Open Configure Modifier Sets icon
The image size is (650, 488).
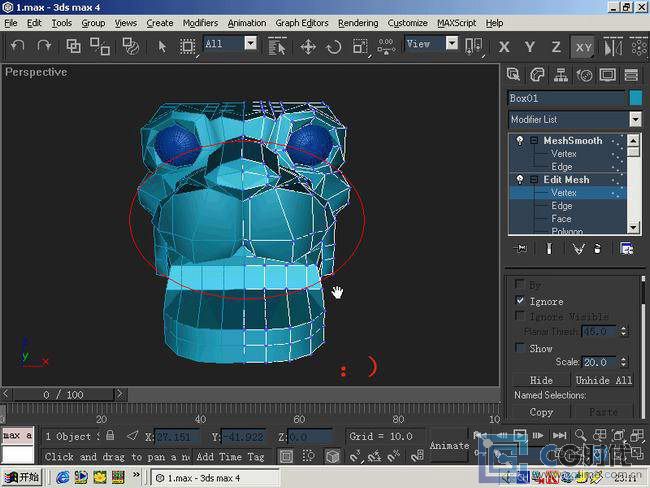(626, 248)
